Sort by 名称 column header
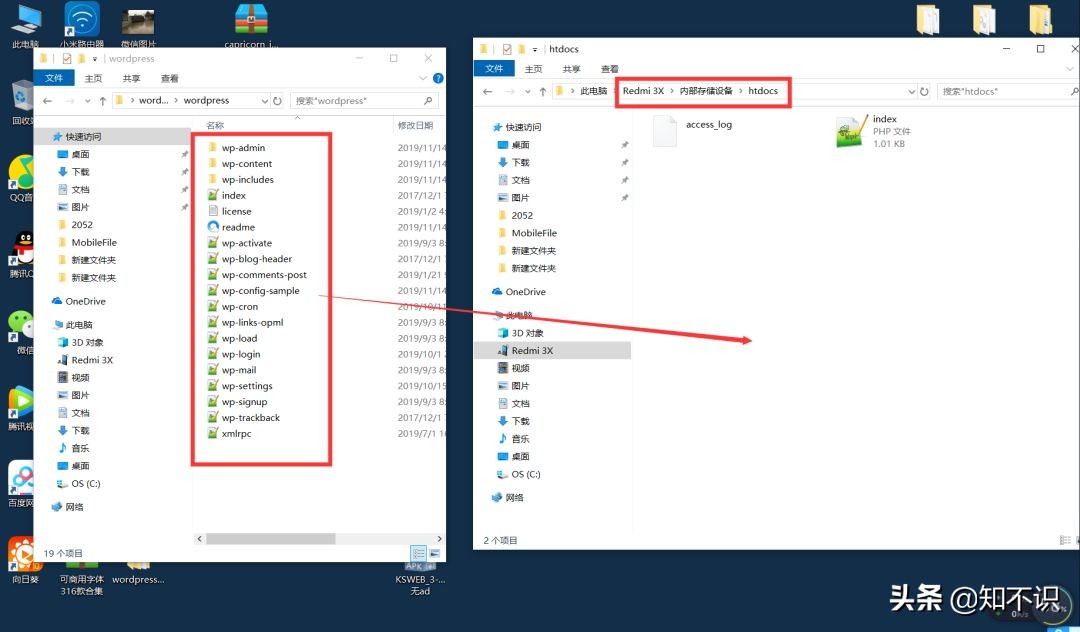The image size is (1080, 632). pyautogui.click(x=216, y=125)
